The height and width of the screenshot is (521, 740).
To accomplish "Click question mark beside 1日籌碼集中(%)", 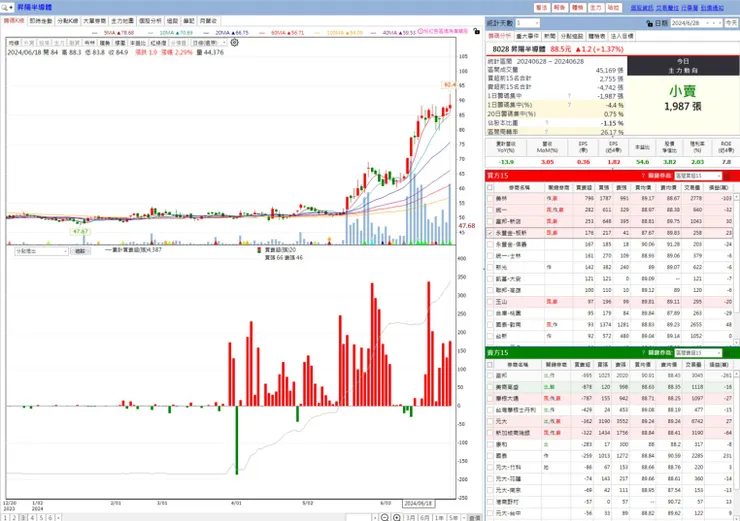I will [x=570, y=105].
